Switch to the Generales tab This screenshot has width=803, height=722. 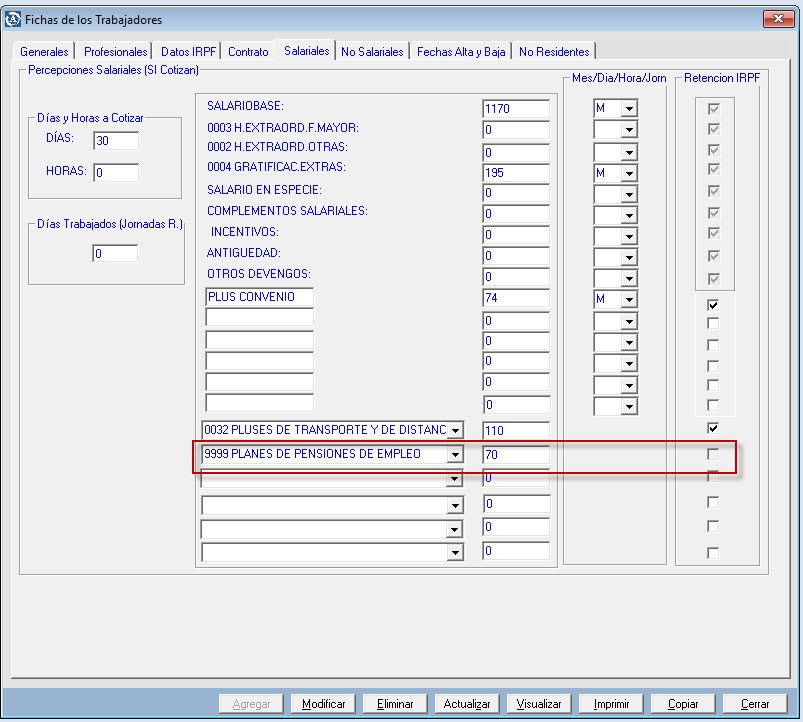(x=44, y=52)
